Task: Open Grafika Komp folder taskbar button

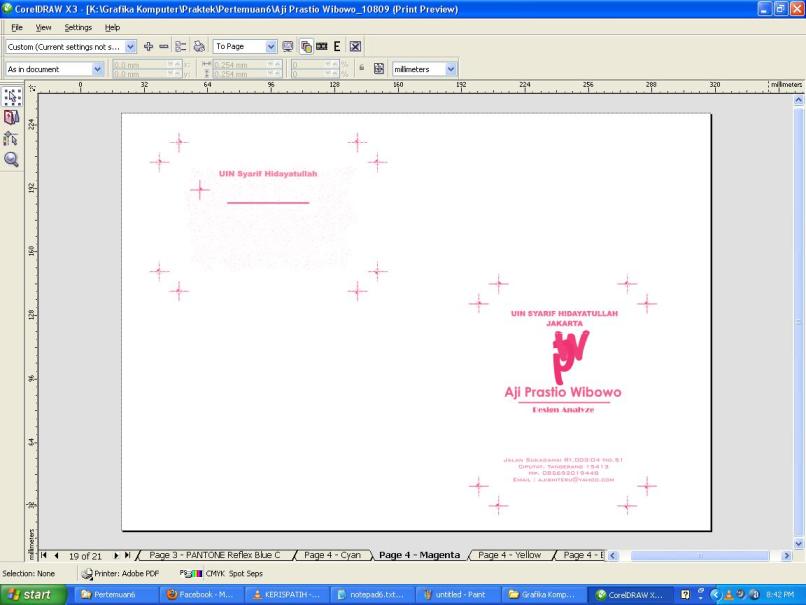Action: coord(543,595)
